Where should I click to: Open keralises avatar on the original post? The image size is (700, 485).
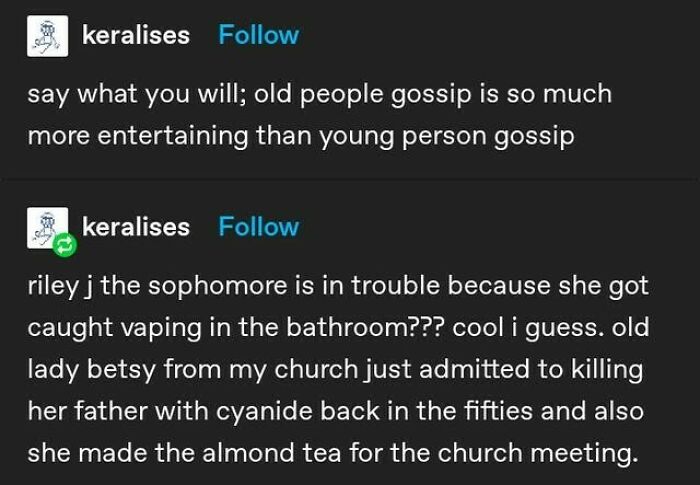pos(47,36)
